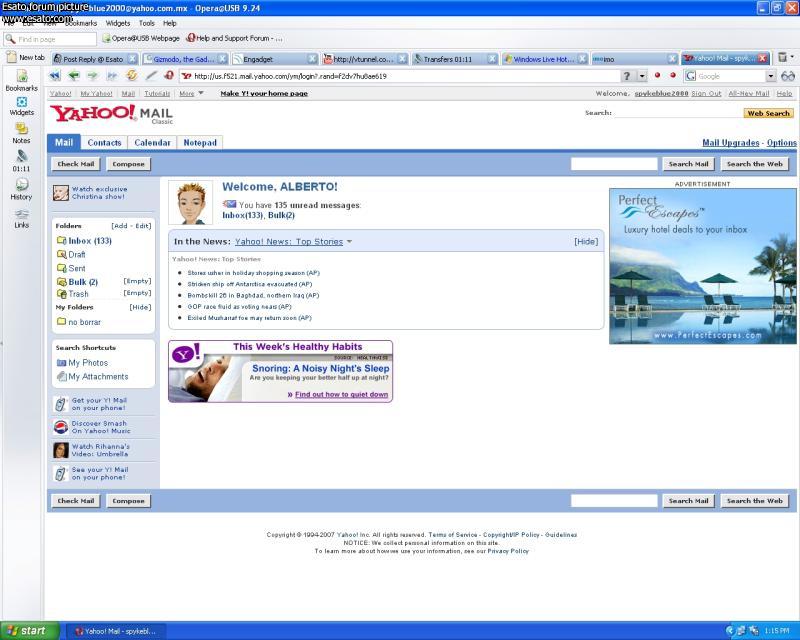Reload the page with the Reload icon
The height and width of the screenshot is (640, 800).
pos(132,76)
